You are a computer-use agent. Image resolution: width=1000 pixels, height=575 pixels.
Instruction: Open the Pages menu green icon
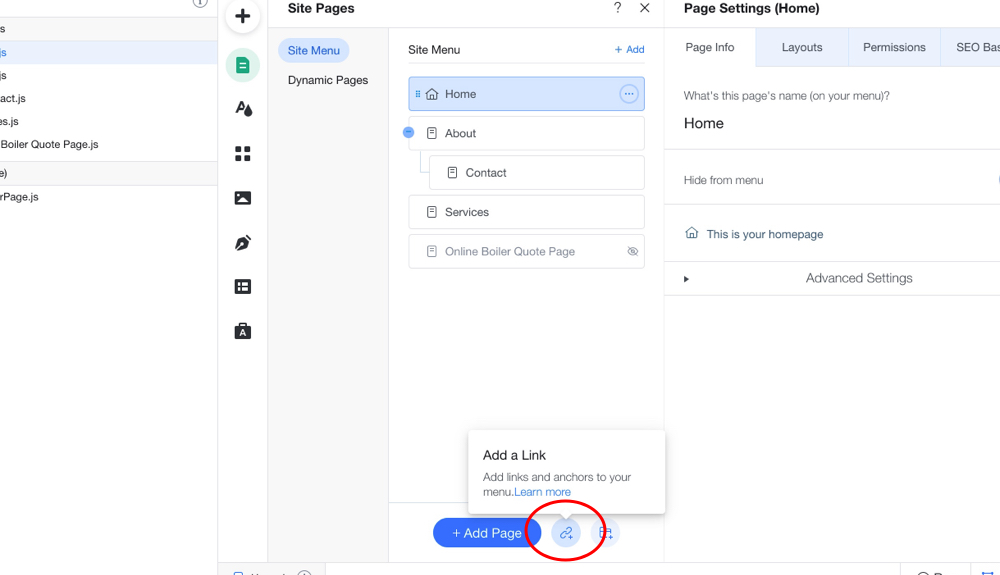242,65
